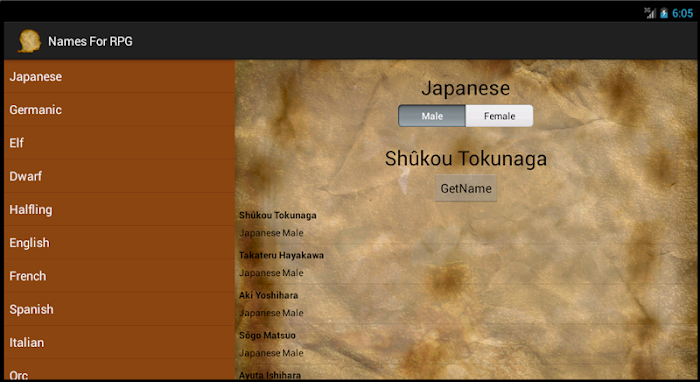The height and width of the screenshot is (382, 700).
Task: Open the Dwarf name category
Action: [119, 176]
